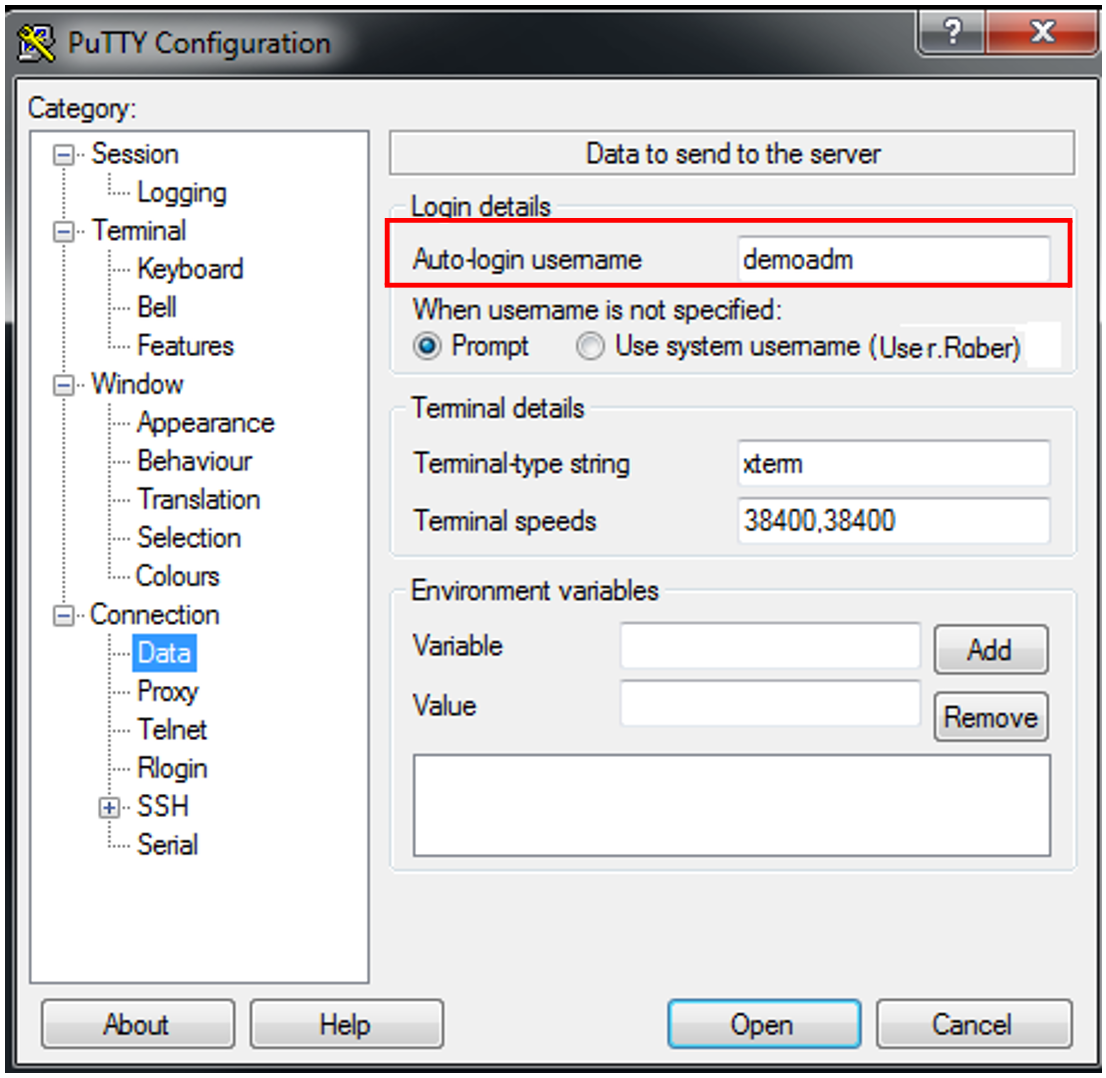Image resolution: width=1106 pixels, height=1078 pixels.
Task: Close the PuTTY Configuration dialog
Action: (x=1043, y=32)
